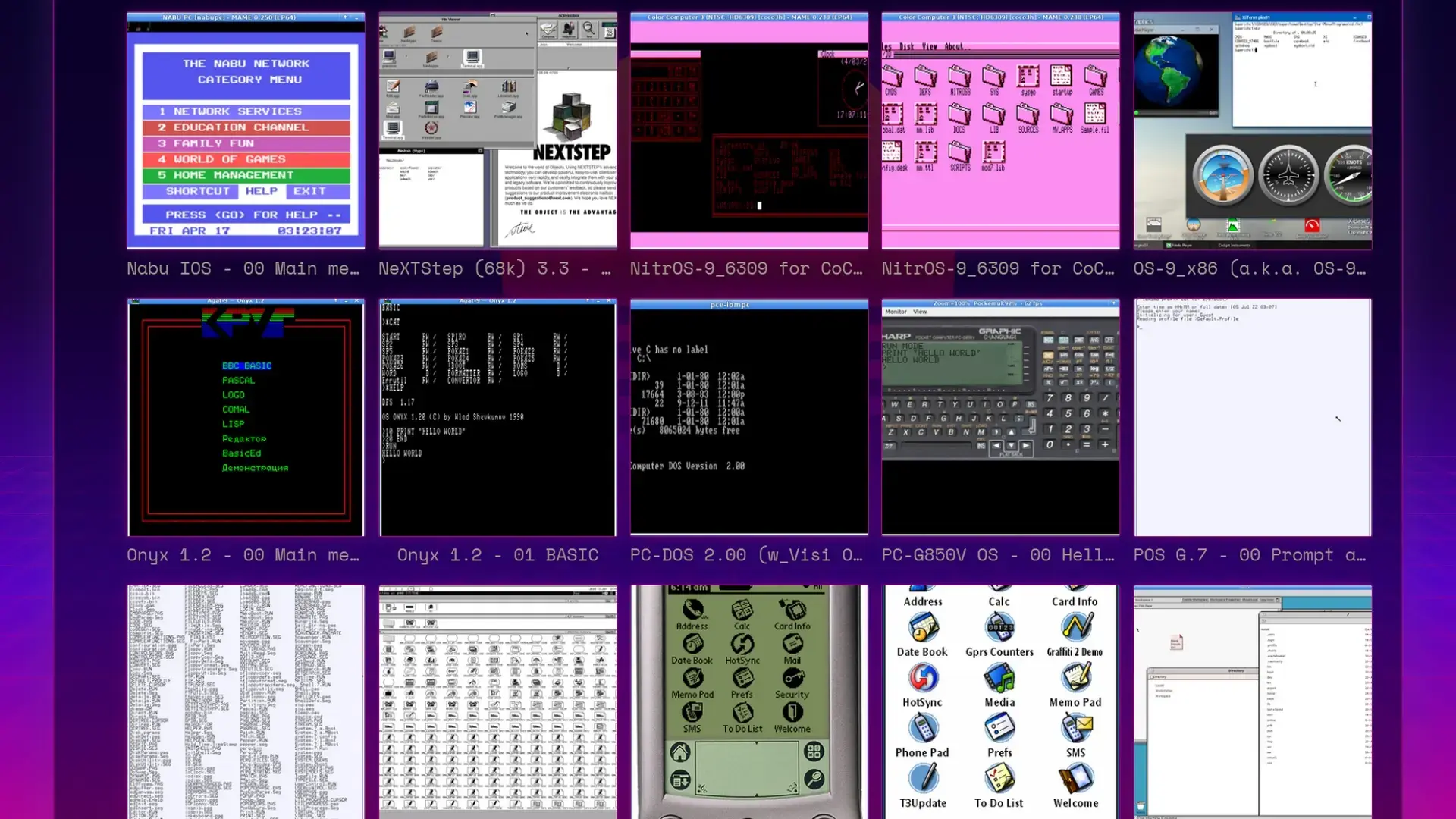The image size is (1456, 819).
Task: Open the NeXTStep (68k) 3.3 screenshot thumbnail
Action: (x=497, y=130)
